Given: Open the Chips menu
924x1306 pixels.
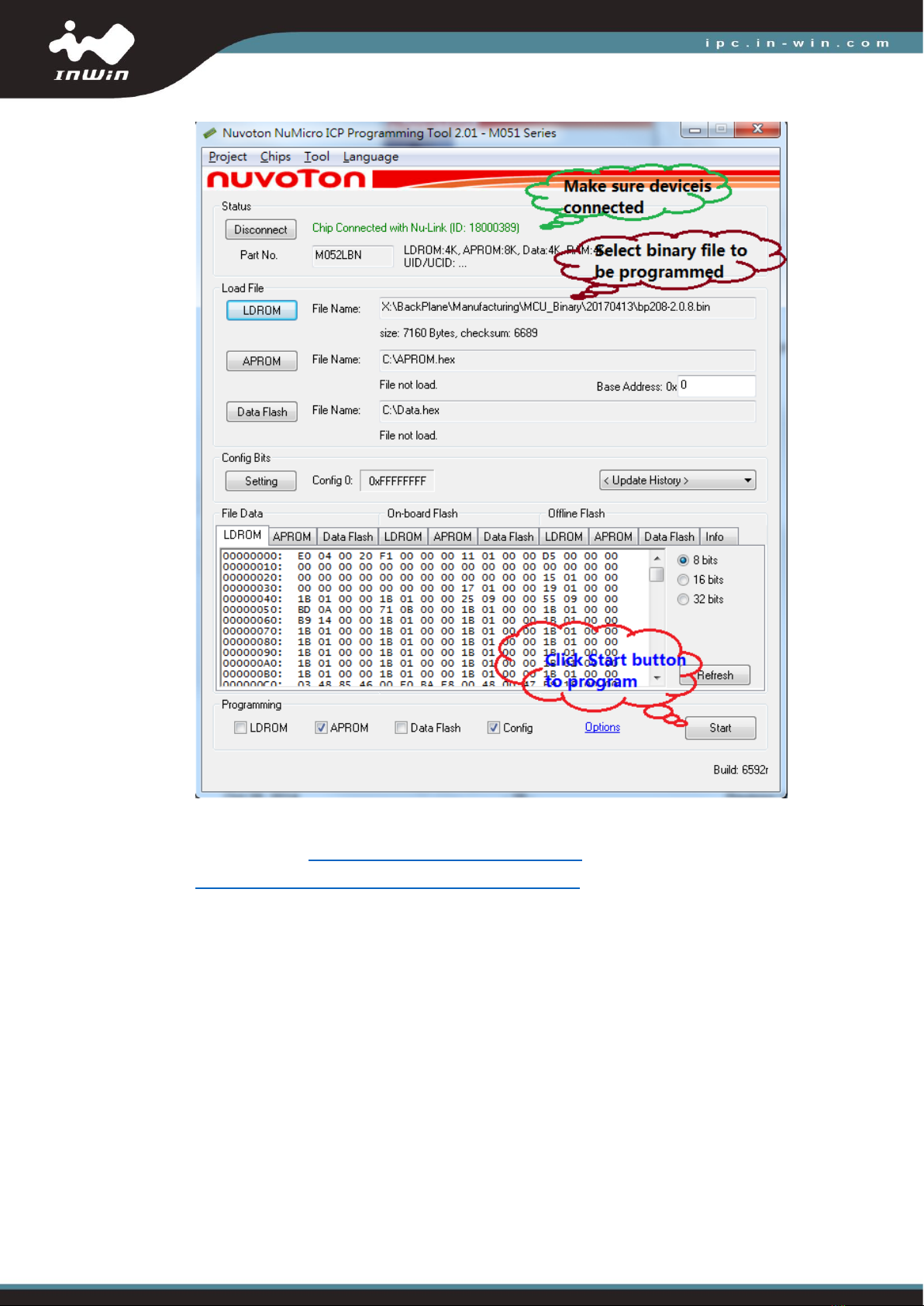Looking at the screenshot, I should (275, 157).
